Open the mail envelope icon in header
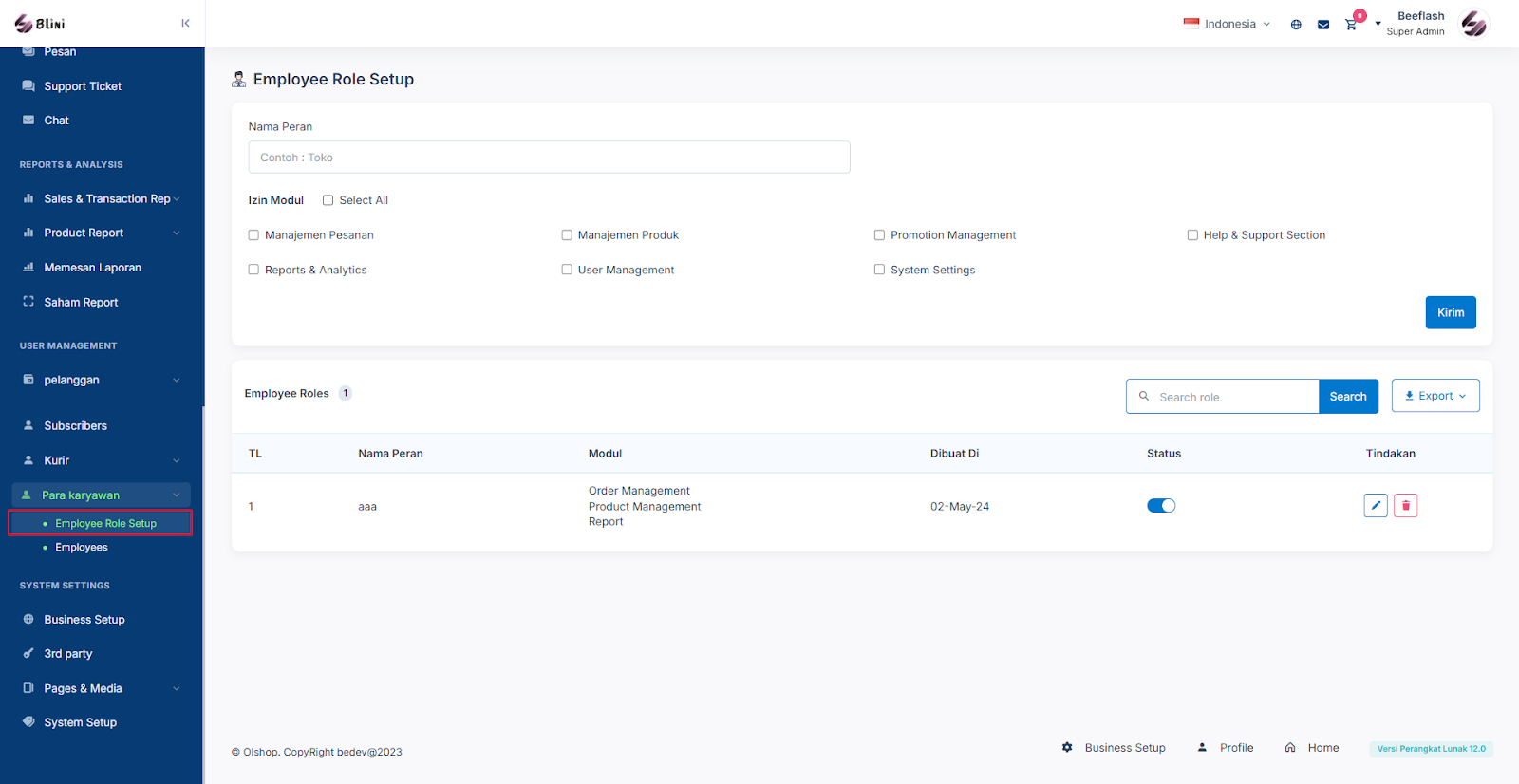The image size is (1519, 784). [1323, 25]
